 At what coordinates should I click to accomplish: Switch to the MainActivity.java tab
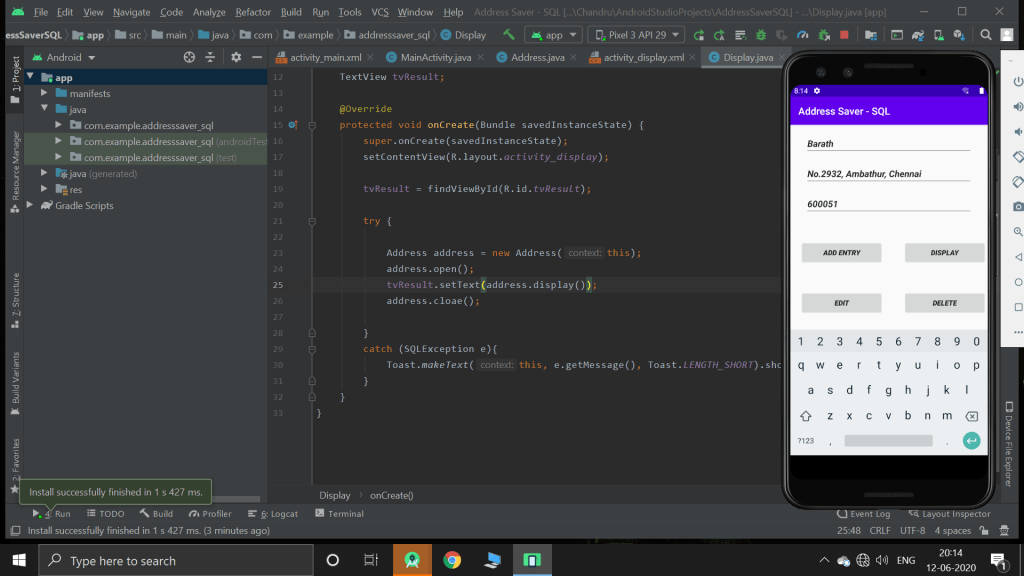(x=430, y=57)
